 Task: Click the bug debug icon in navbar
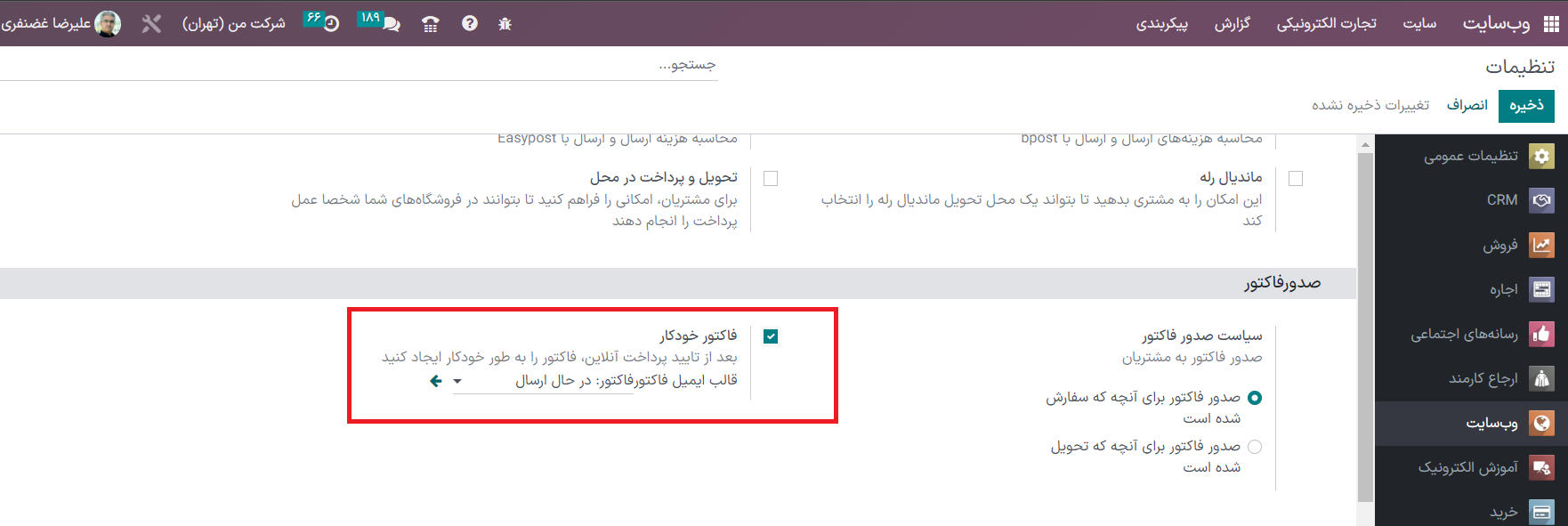point(505,24)
